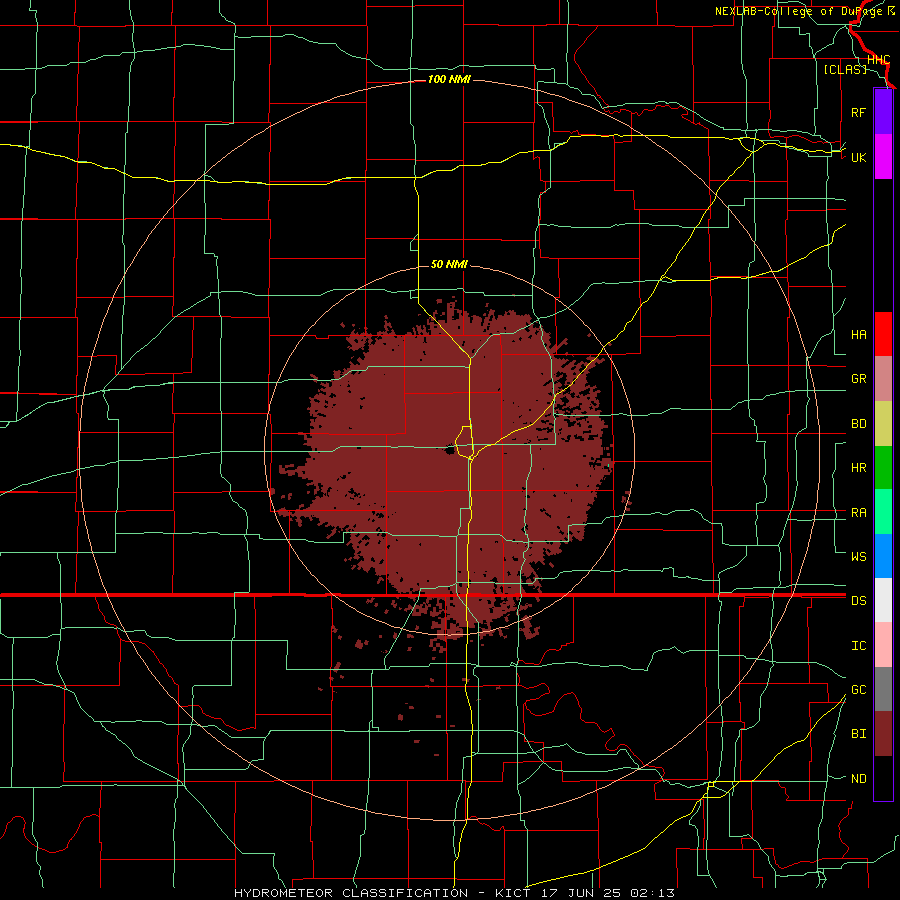The height and width of the screenshot is (900, 900).
Task: Select the BD legend label
Action: pyautogui.click(x=858, y=424)
